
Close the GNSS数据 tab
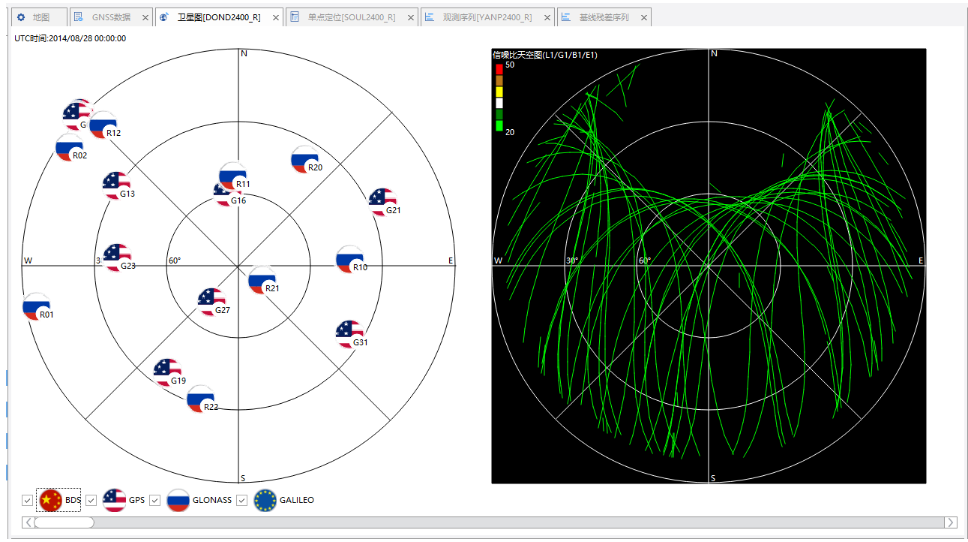[146, 18]
